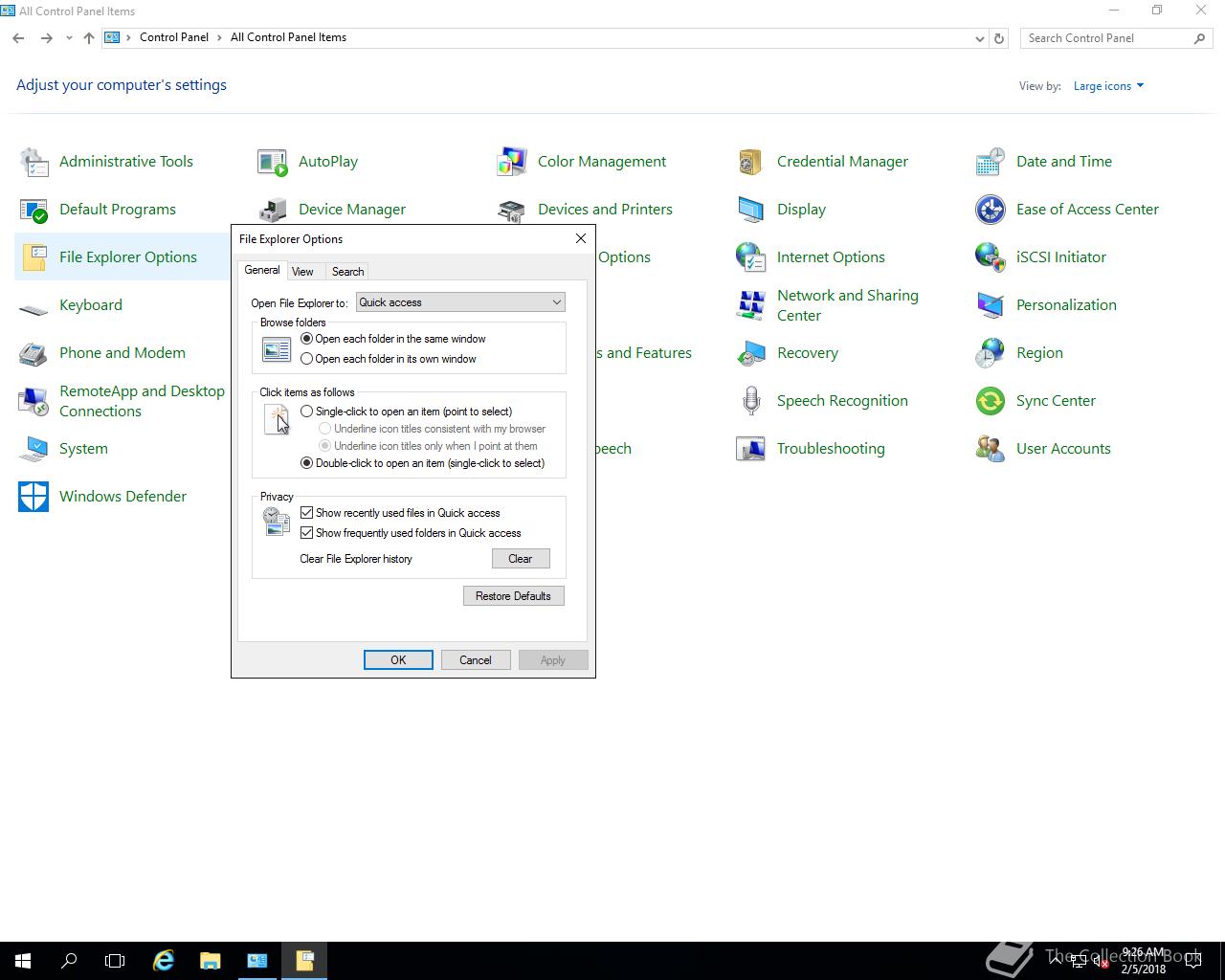
Task: Open Network and Sharing Center icon
Action: pos(751,305)
